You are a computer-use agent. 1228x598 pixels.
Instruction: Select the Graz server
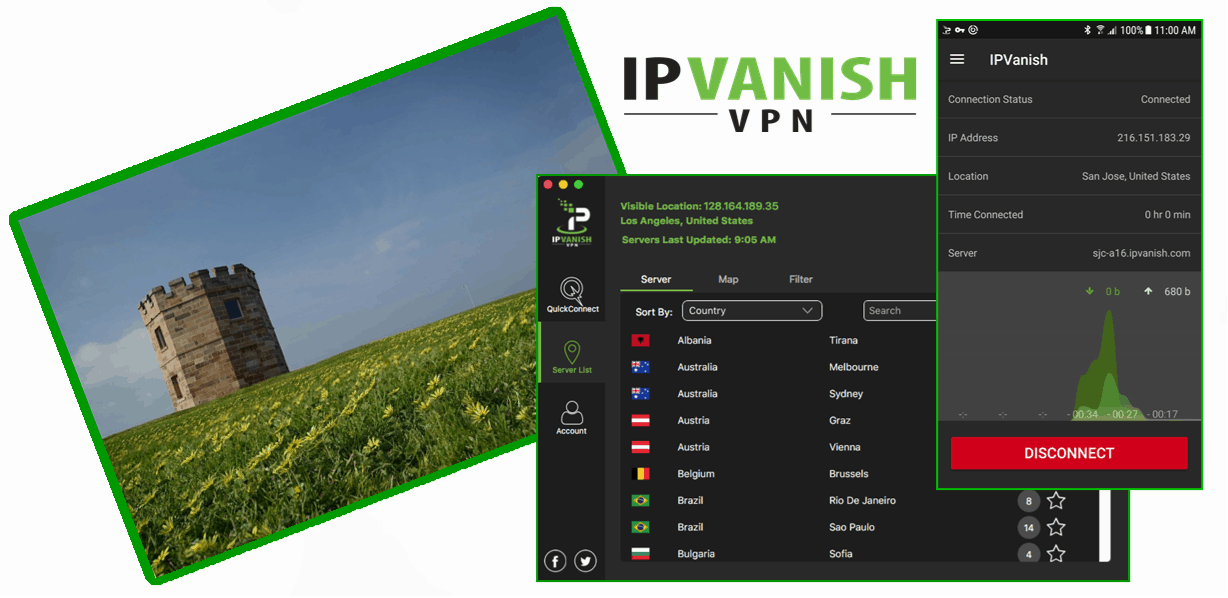pyautogui.click(x=840, y=421)
